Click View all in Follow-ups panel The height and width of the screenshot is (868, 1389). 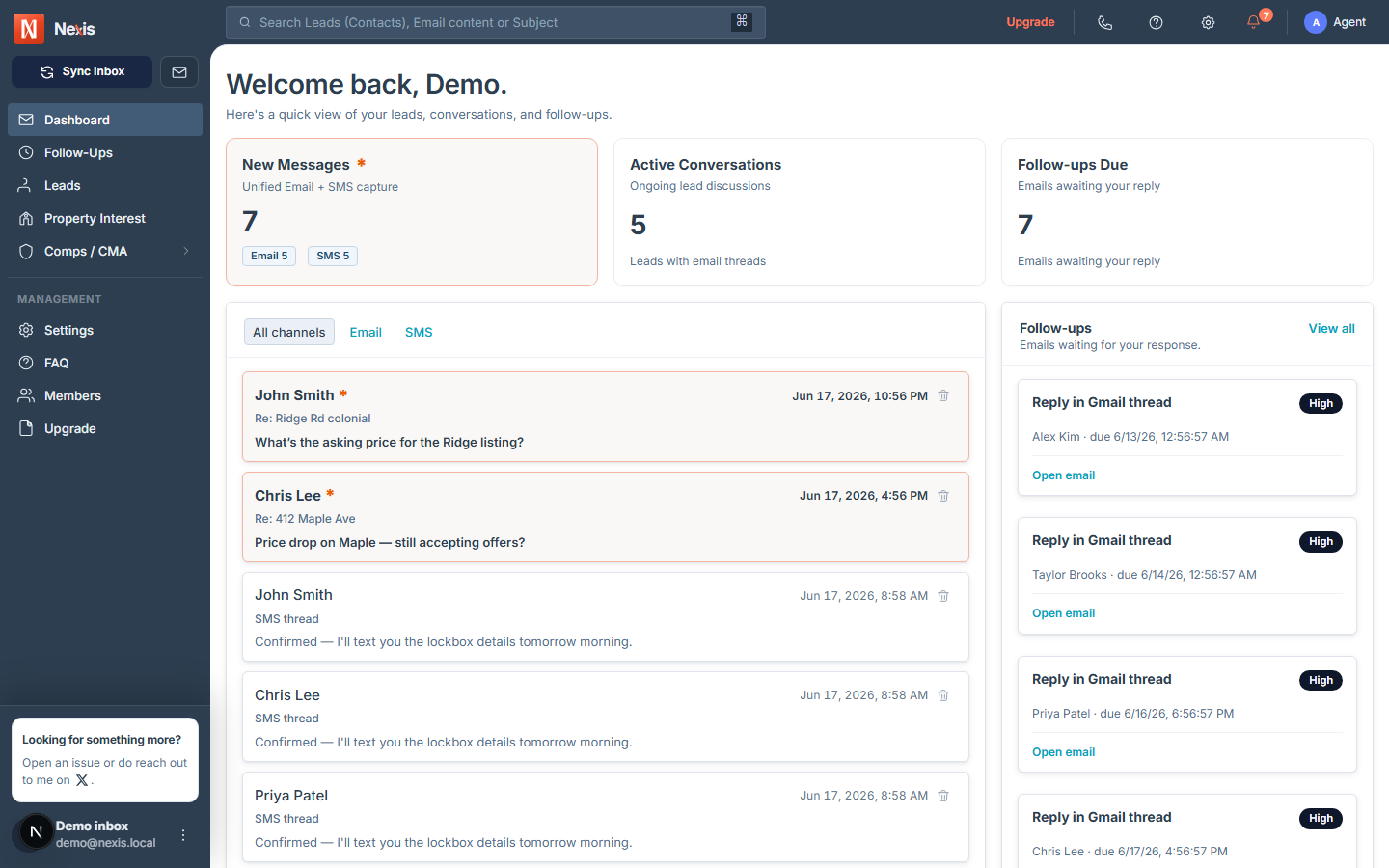pyautogui.click(x=1331, y=328)
